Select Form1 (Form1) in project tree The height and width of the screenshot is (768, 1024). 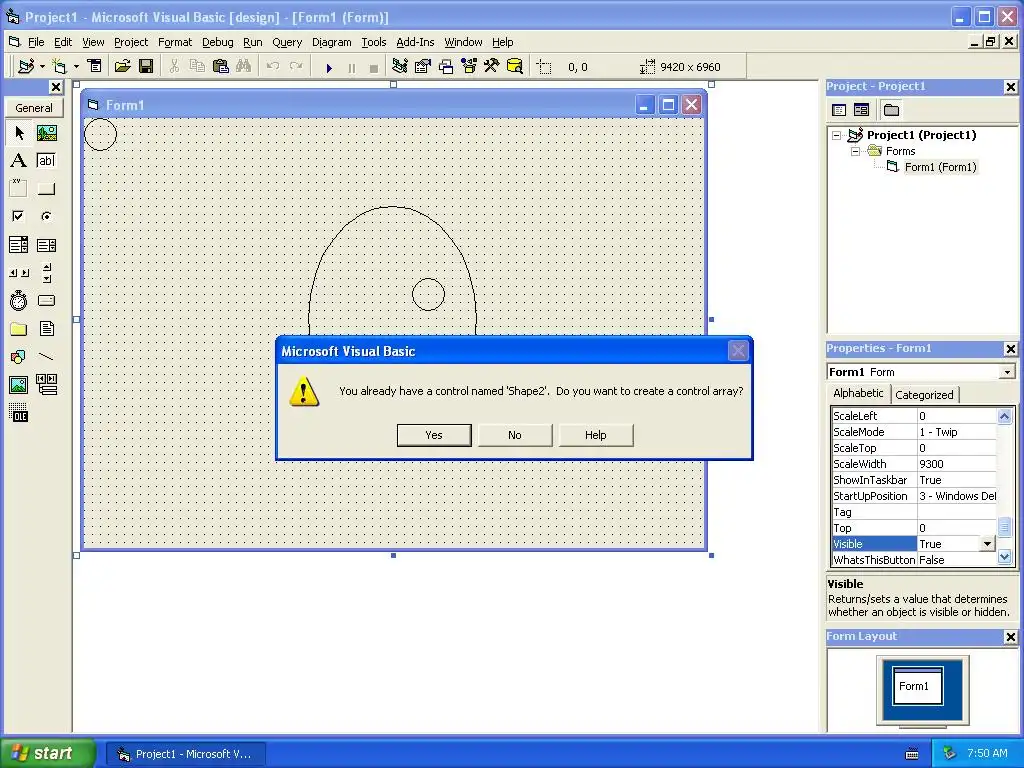tap(940, 167)
